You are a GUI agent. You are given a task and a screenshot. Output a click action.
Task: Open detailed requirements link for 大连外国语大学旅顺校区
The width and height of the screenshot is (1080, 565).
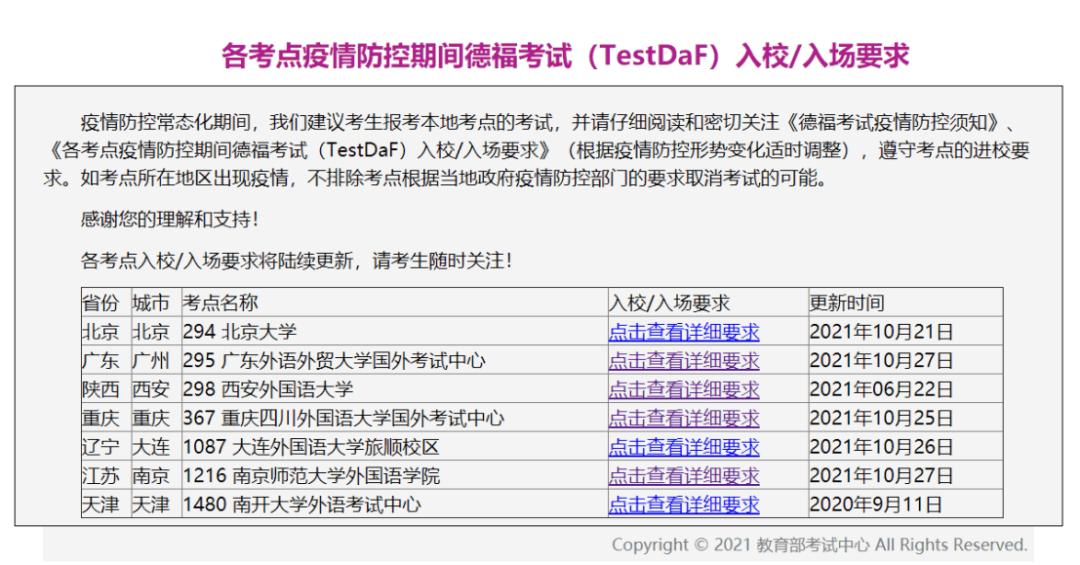[683, 447]
